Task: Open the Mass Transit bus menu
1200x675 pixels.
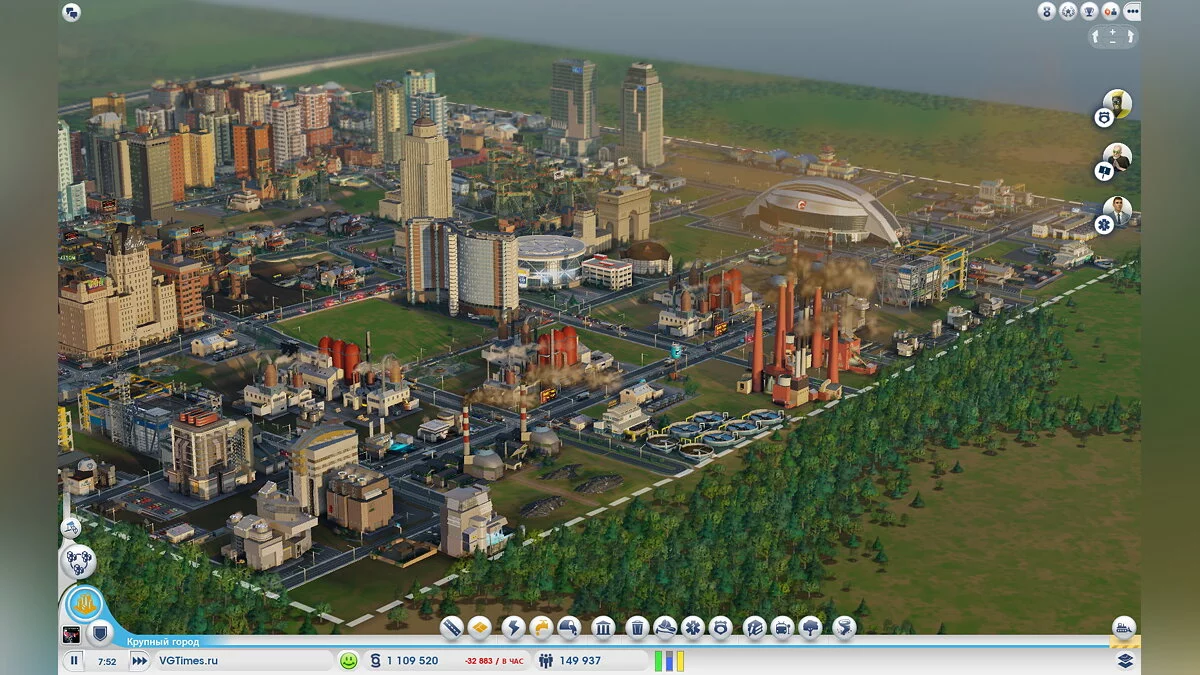Action: coord(782,628)
